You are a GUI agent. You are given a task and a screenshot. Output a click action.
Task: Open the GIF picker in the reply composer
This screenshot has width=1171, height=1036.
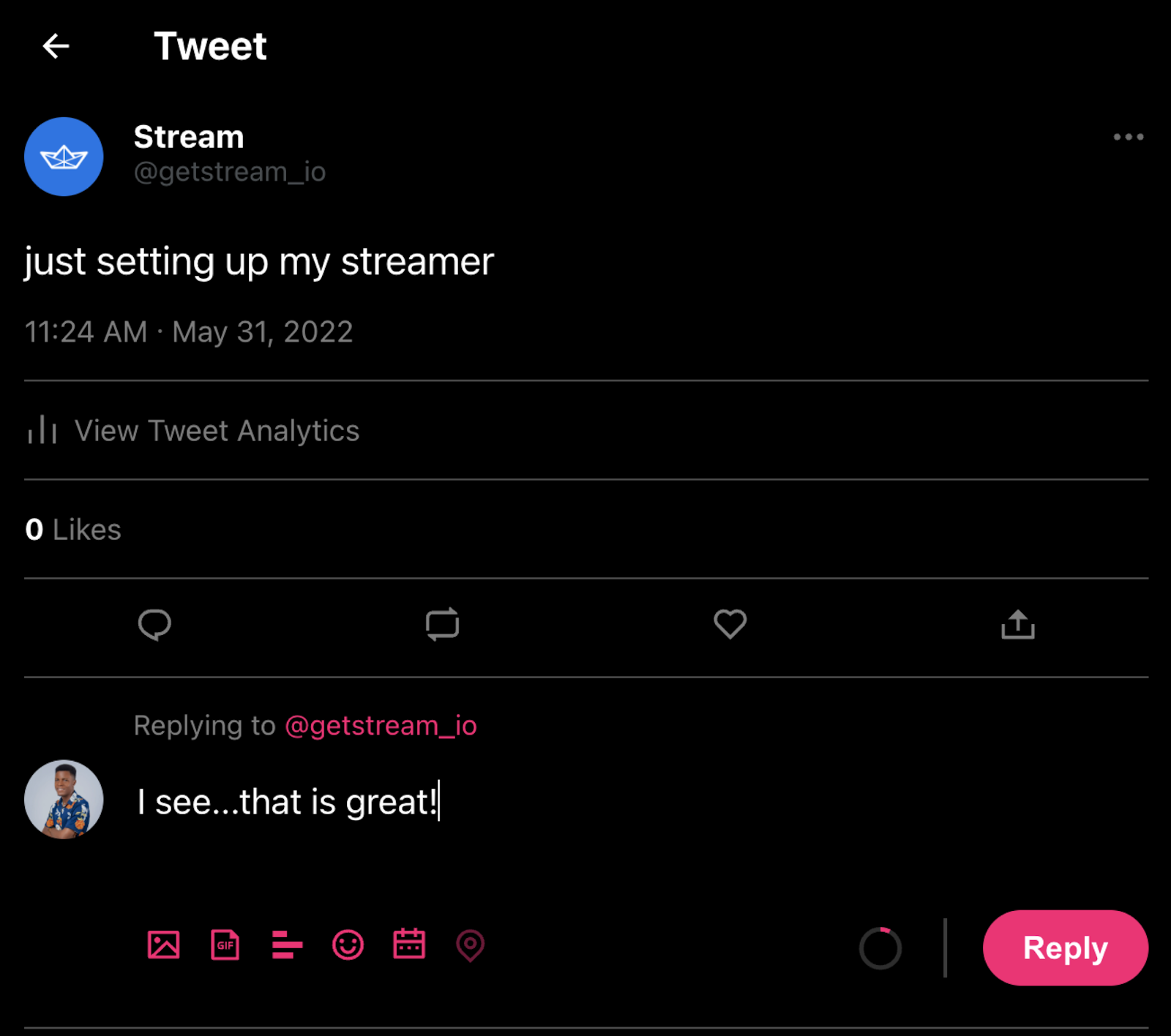point(225,945)
